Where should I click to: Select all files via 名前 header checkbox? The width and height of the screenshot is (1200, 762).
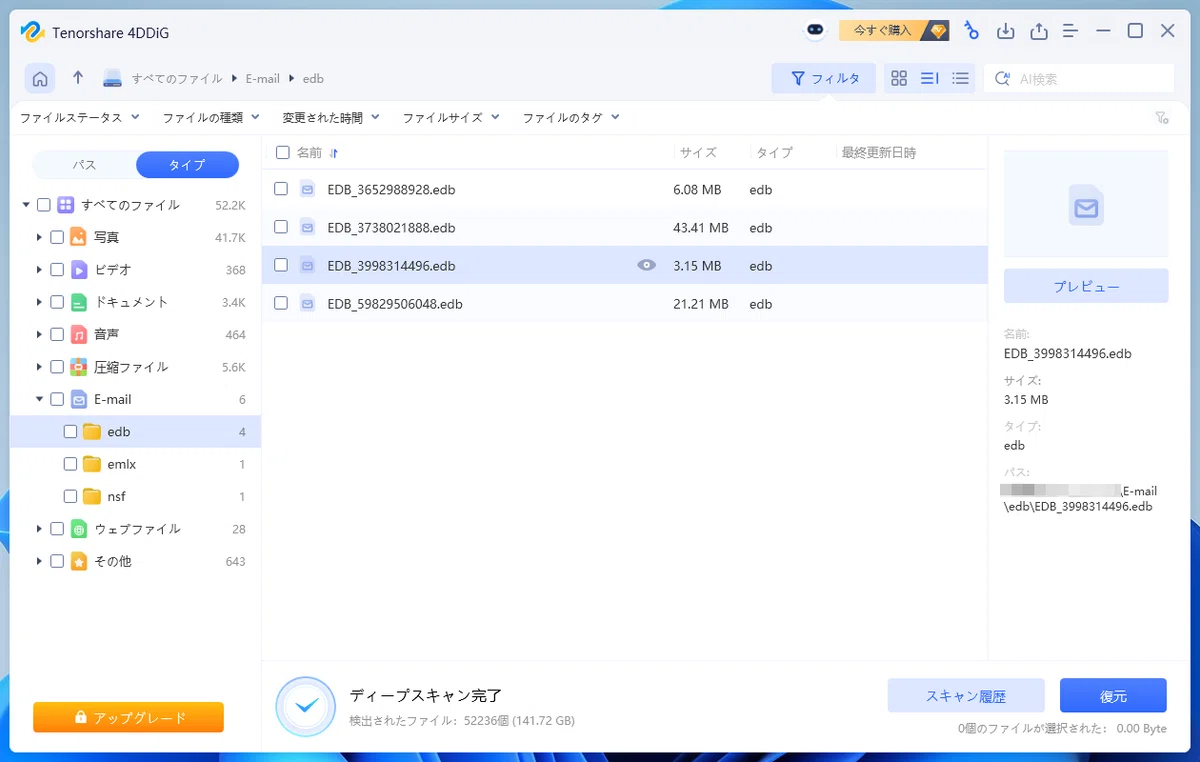(283, 153)
